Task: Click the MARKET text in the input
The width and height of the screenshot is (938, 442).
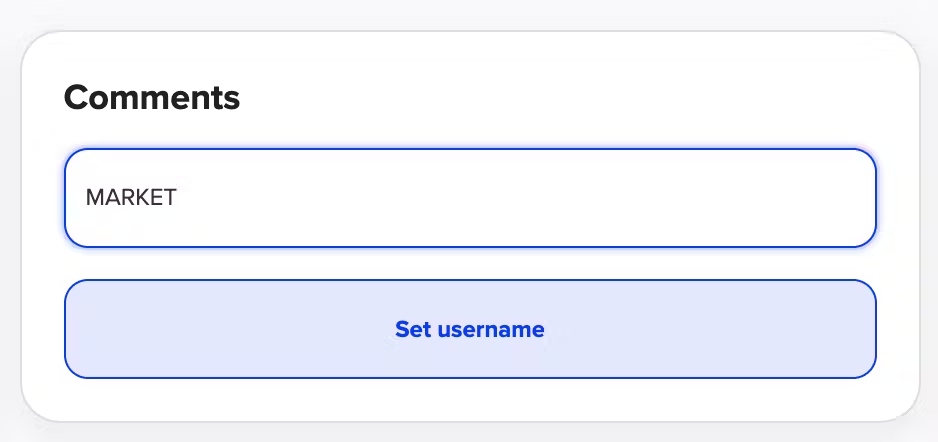Action: [131, 198]
